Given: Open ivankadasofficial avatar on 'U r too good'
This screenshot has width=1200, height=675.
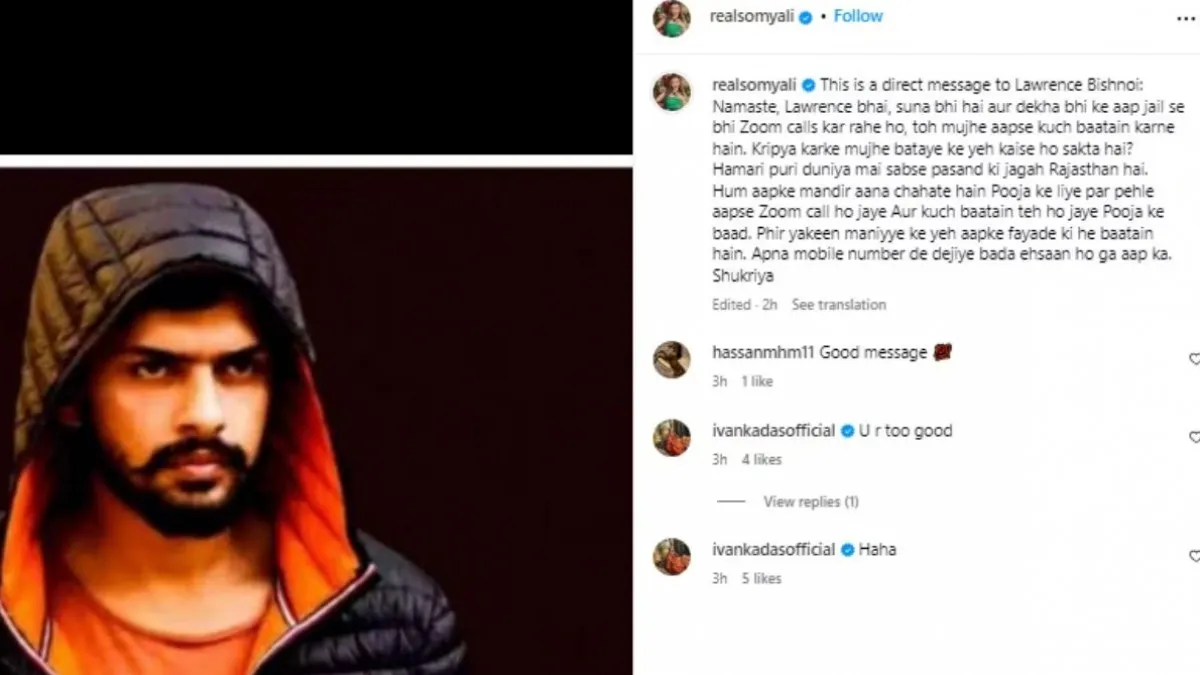Looking at the screenshot, I should click(671, 437).
